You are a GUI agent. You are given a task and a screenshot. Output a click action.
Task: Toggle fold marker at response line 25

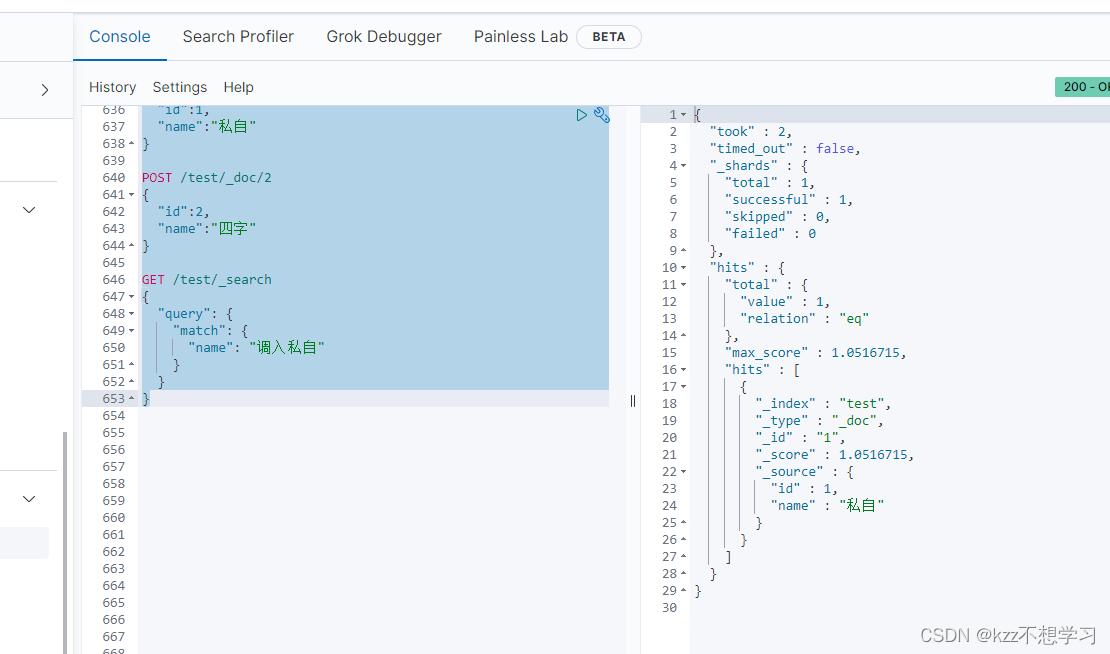(683, 522)
